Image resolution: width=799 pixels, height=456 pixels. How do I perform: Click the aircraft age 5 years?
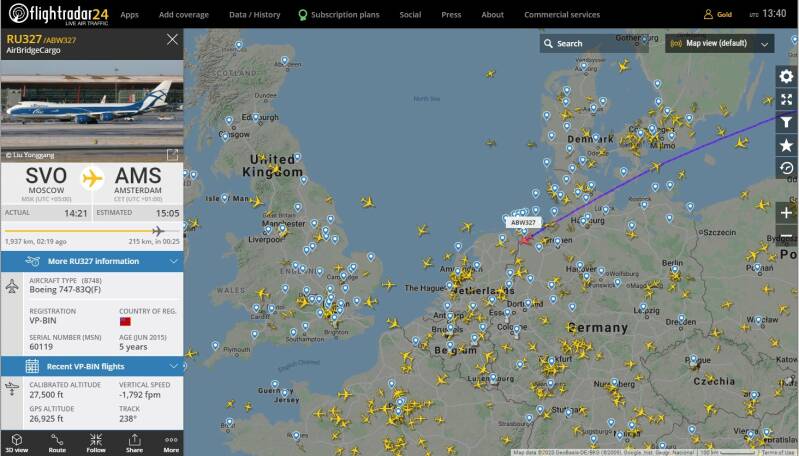tap(133, 346)
